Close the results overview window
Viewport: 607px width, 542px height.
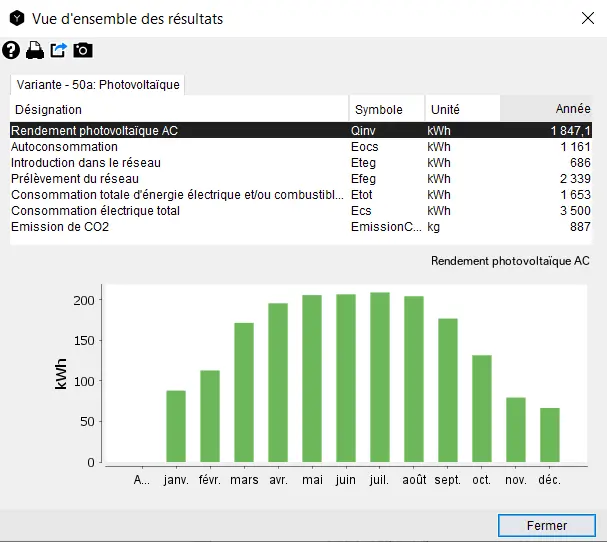tap(586, 18)
